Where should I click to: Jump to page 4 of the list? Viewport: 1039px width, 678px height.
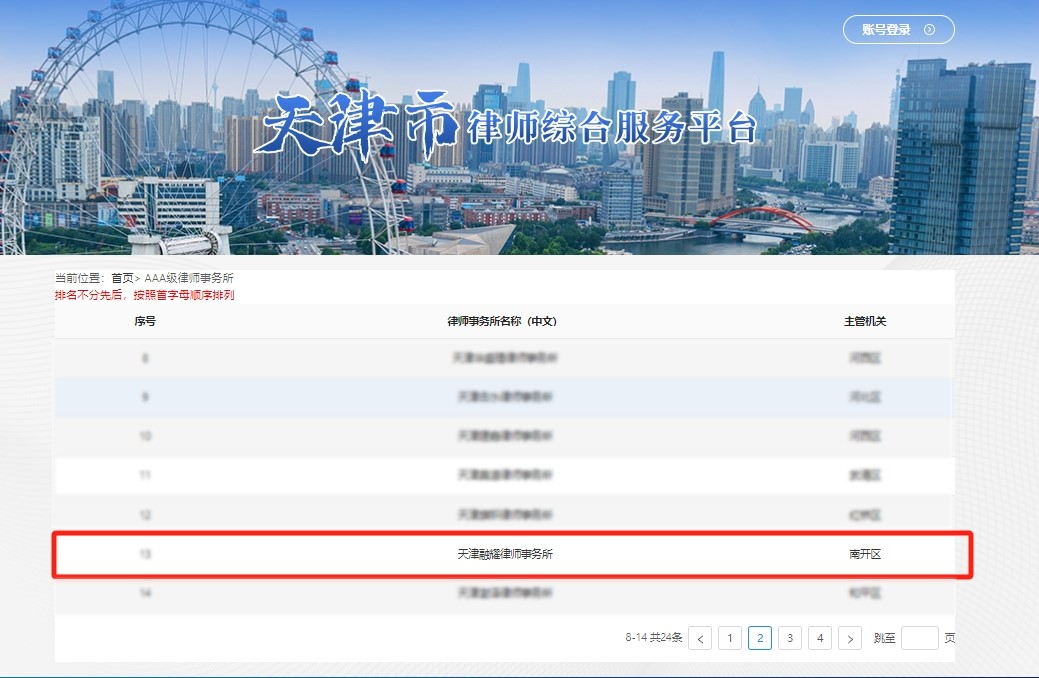[x=821, y=637]
